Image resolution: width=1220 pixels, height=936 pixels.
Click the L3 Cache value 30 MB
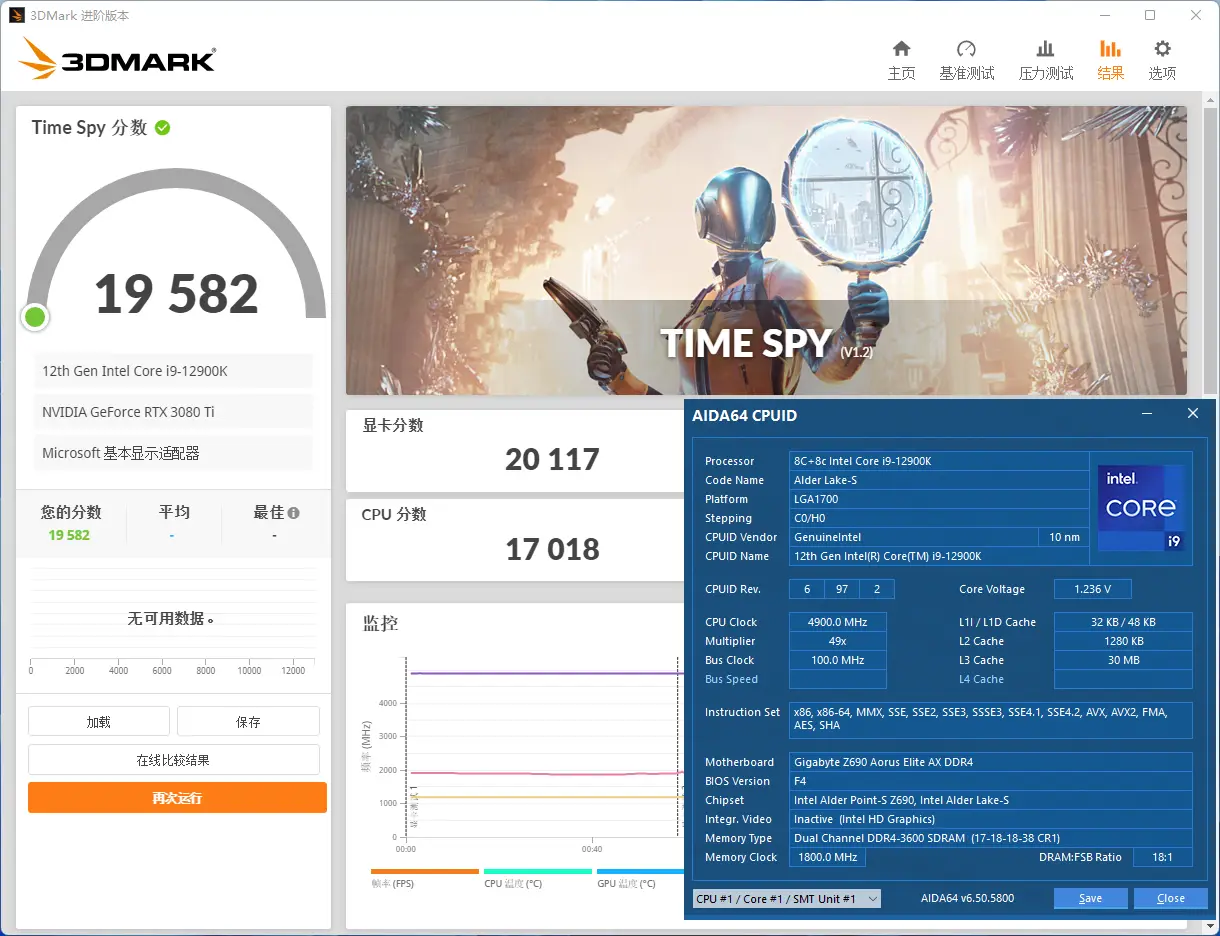(1123, 660)
